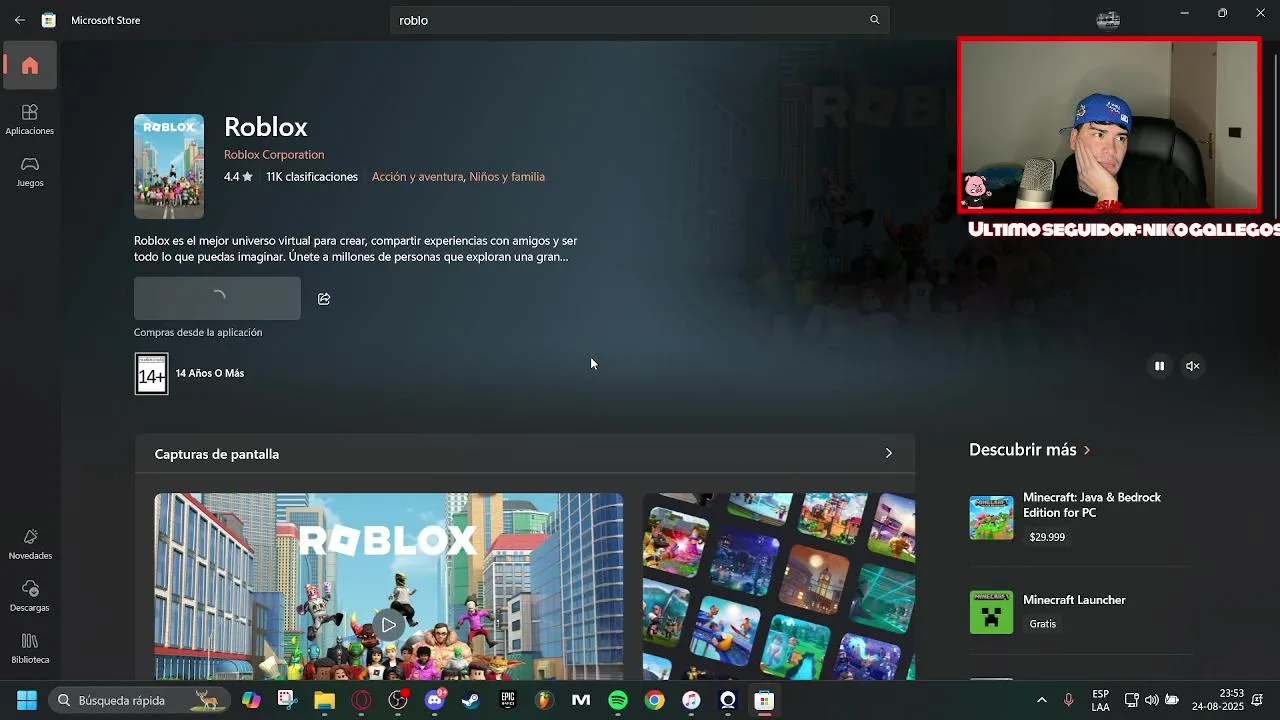Open Copilot from the taskbar
The width and height of the screenshot is (1280, 720).
click(251, 700)
